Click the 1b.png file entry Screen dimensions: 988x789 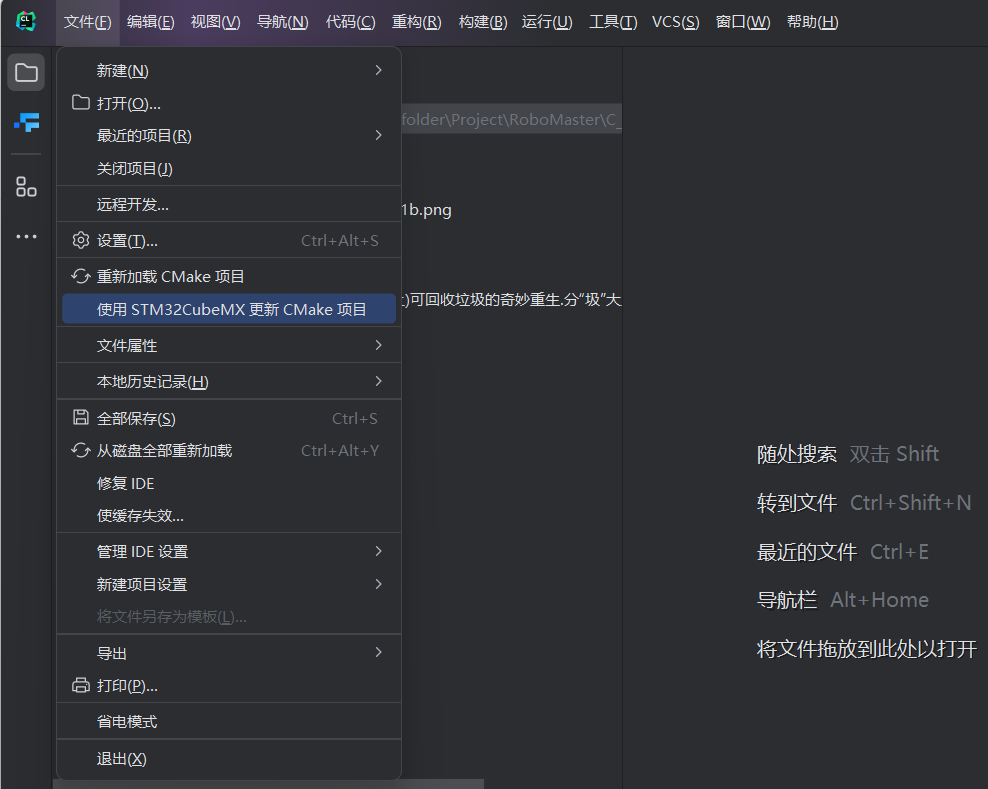point(427,210)
